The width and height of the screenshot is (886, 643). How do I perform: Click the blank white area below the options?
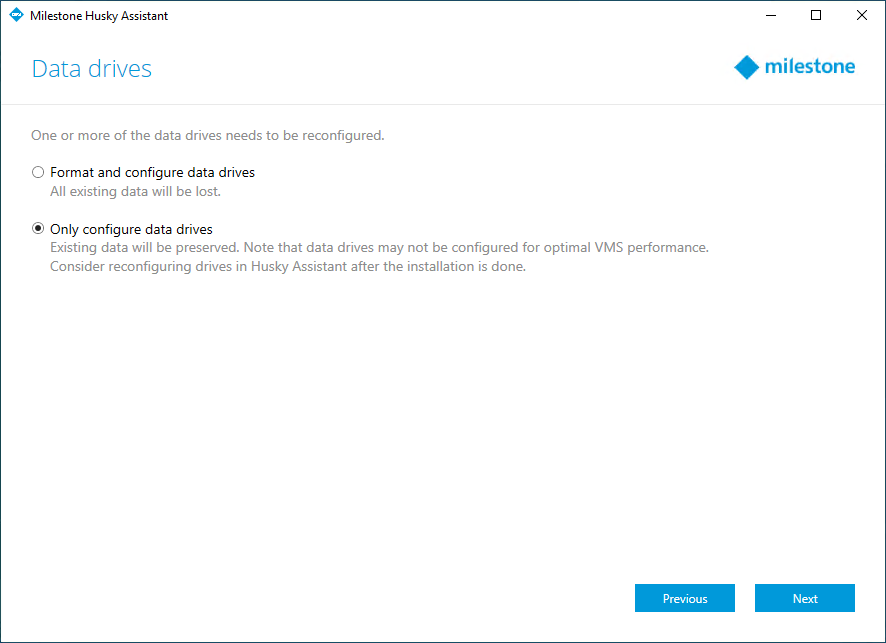(x=441, y=424)
